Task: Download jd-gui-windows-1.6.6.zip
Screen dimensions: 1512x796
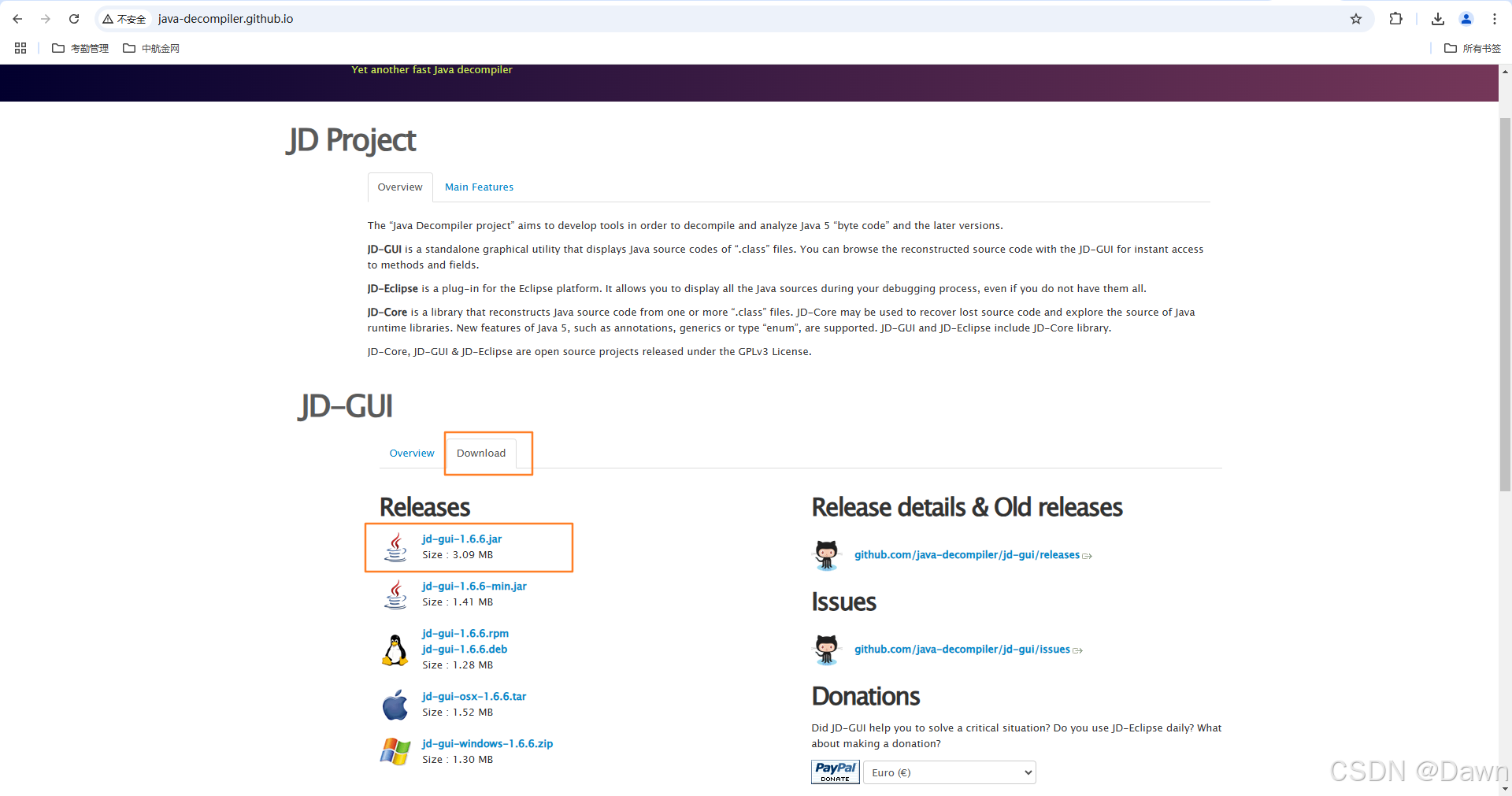Action: pos(487,744)
